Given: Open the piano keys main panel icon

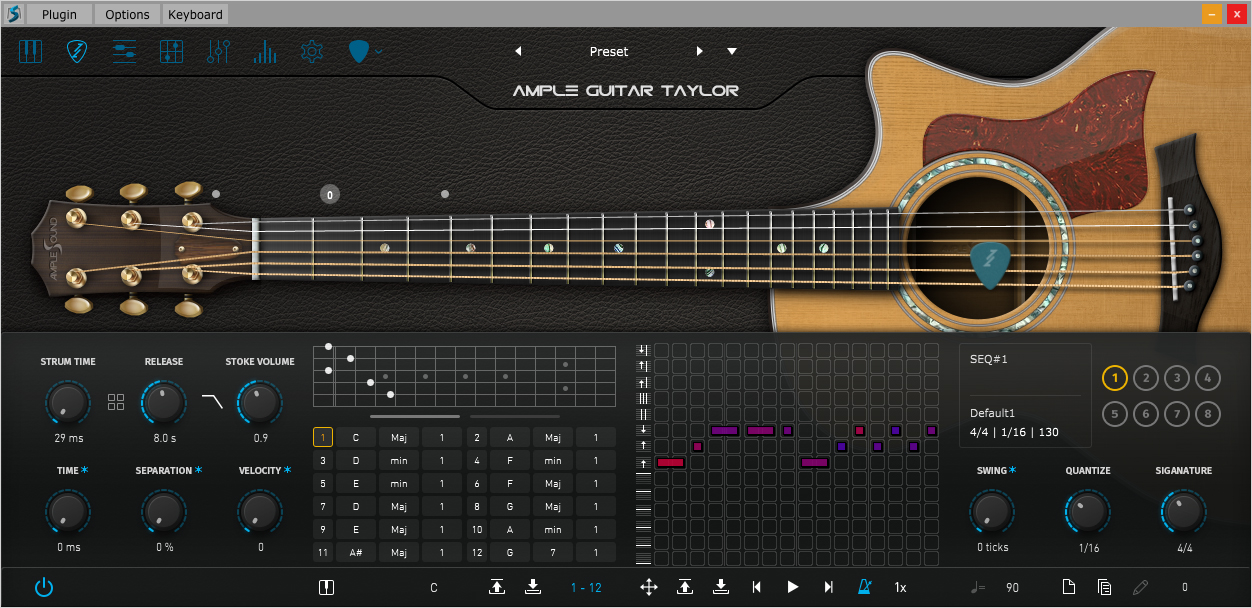Looking at the screenshot, I should point(30,52).
